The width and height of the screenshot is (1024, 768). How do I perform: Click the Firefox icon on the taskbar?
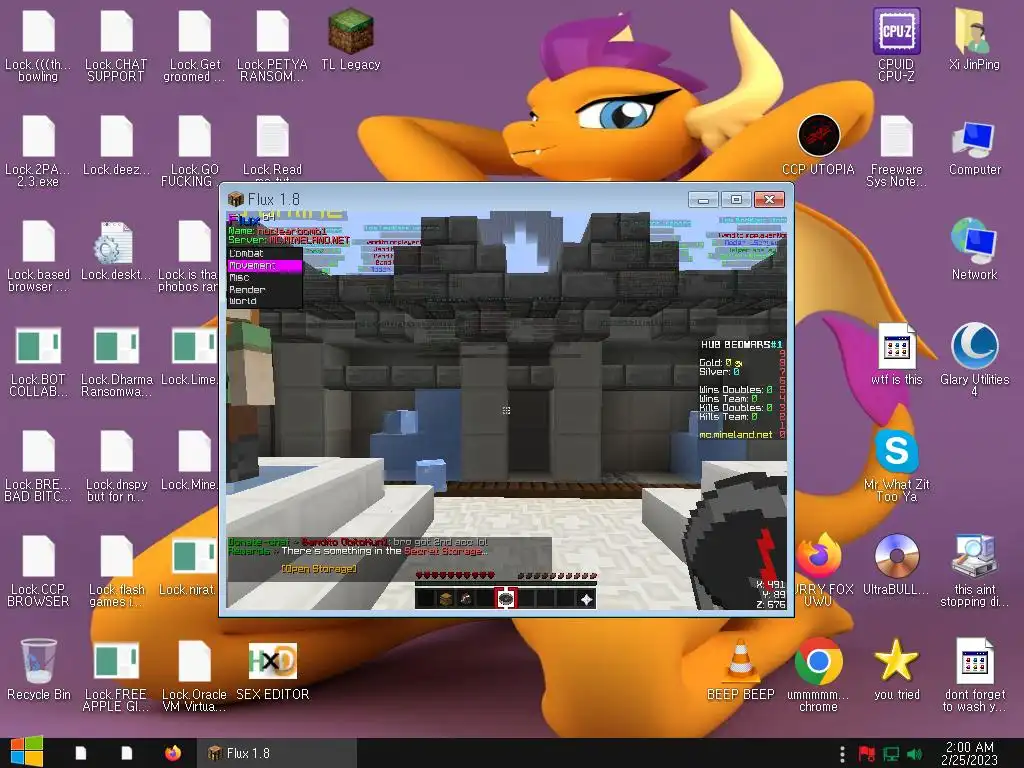coord(172,753)
